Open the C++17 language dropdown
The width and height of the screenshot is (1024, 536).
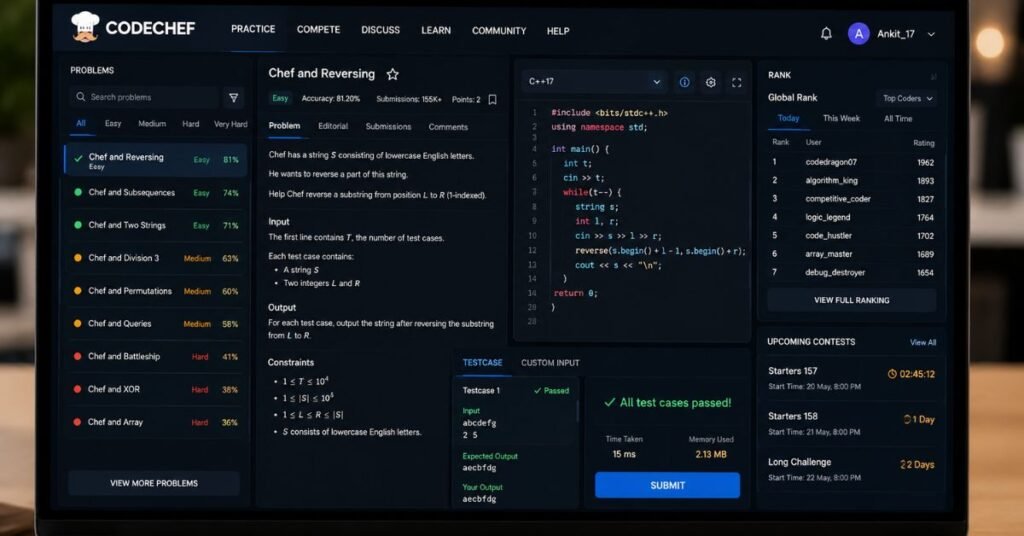[594, 82]
